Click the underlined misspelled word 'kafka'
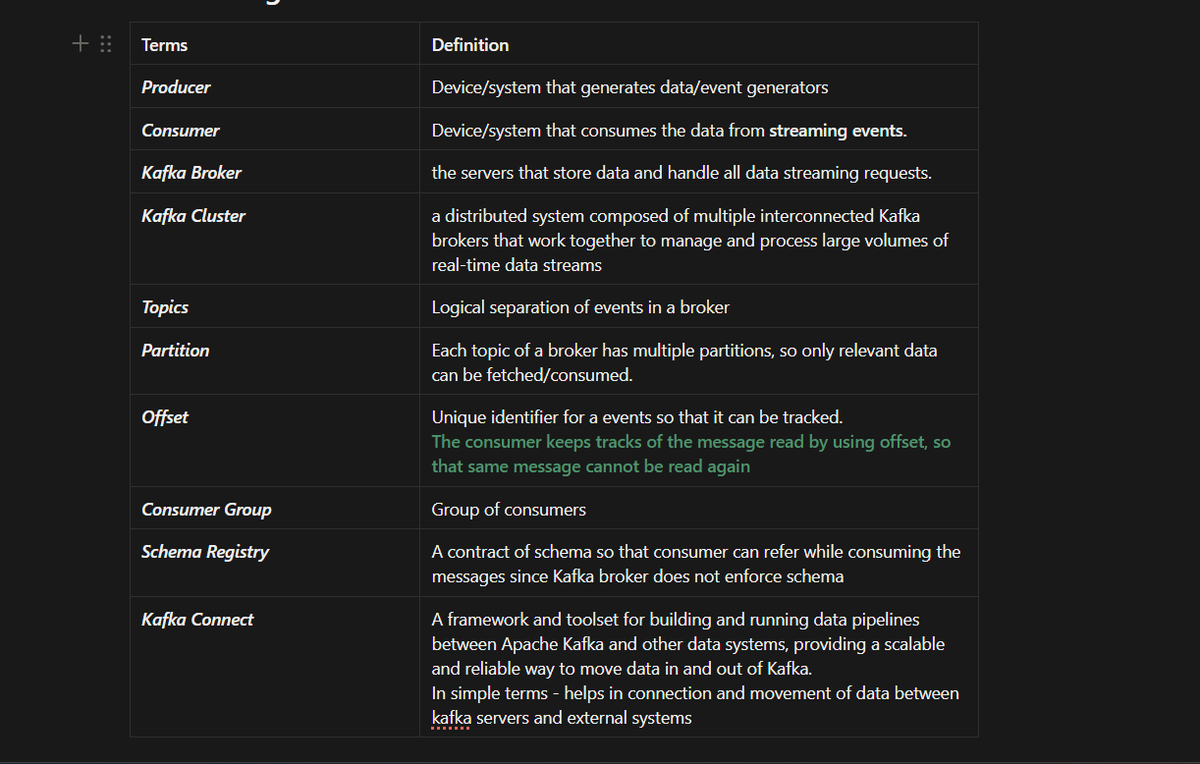1200x764 pixels. tap(452, 718)
